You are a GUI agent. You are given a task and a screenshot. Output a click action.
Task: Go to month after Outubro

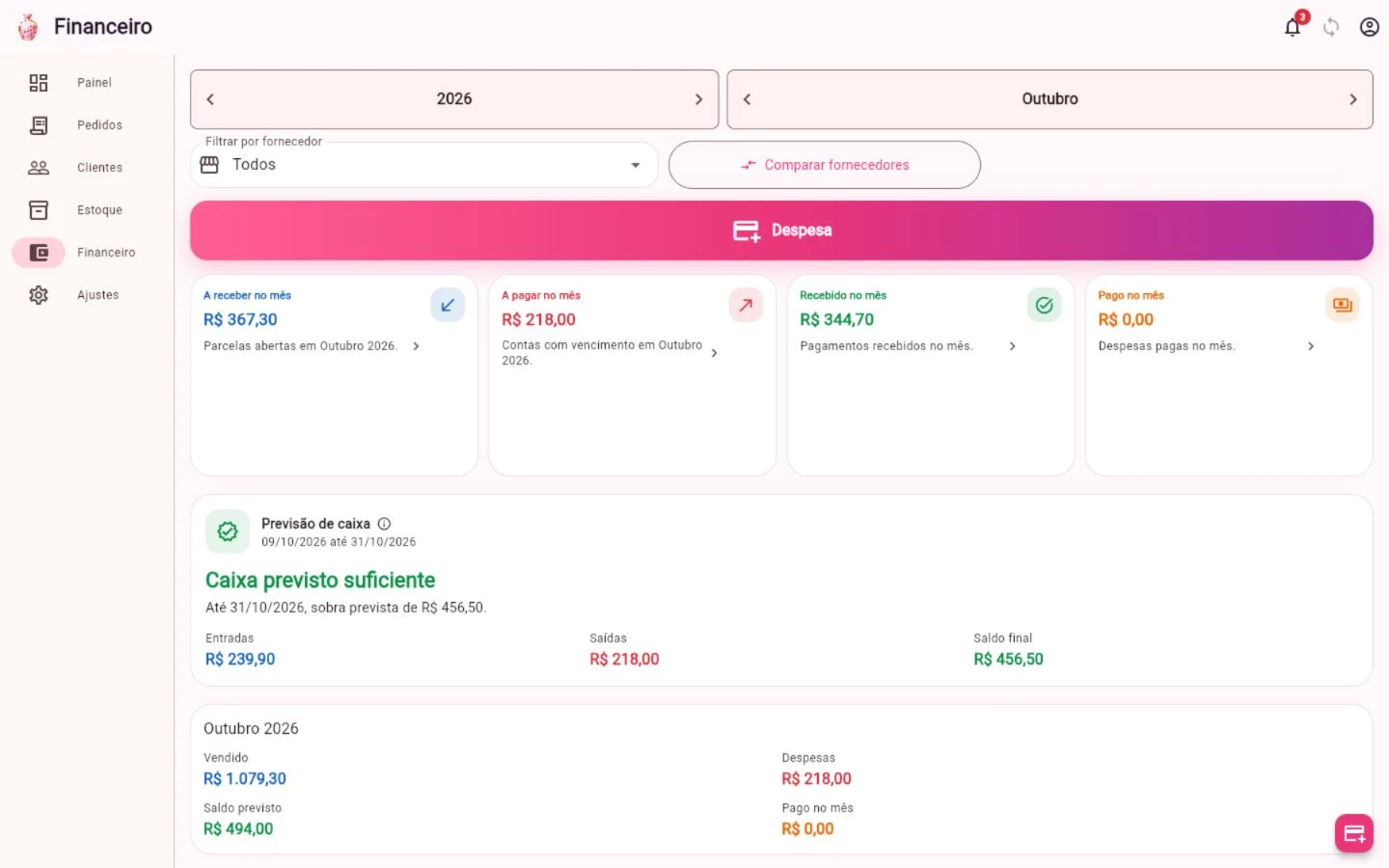coord(1353,99)
